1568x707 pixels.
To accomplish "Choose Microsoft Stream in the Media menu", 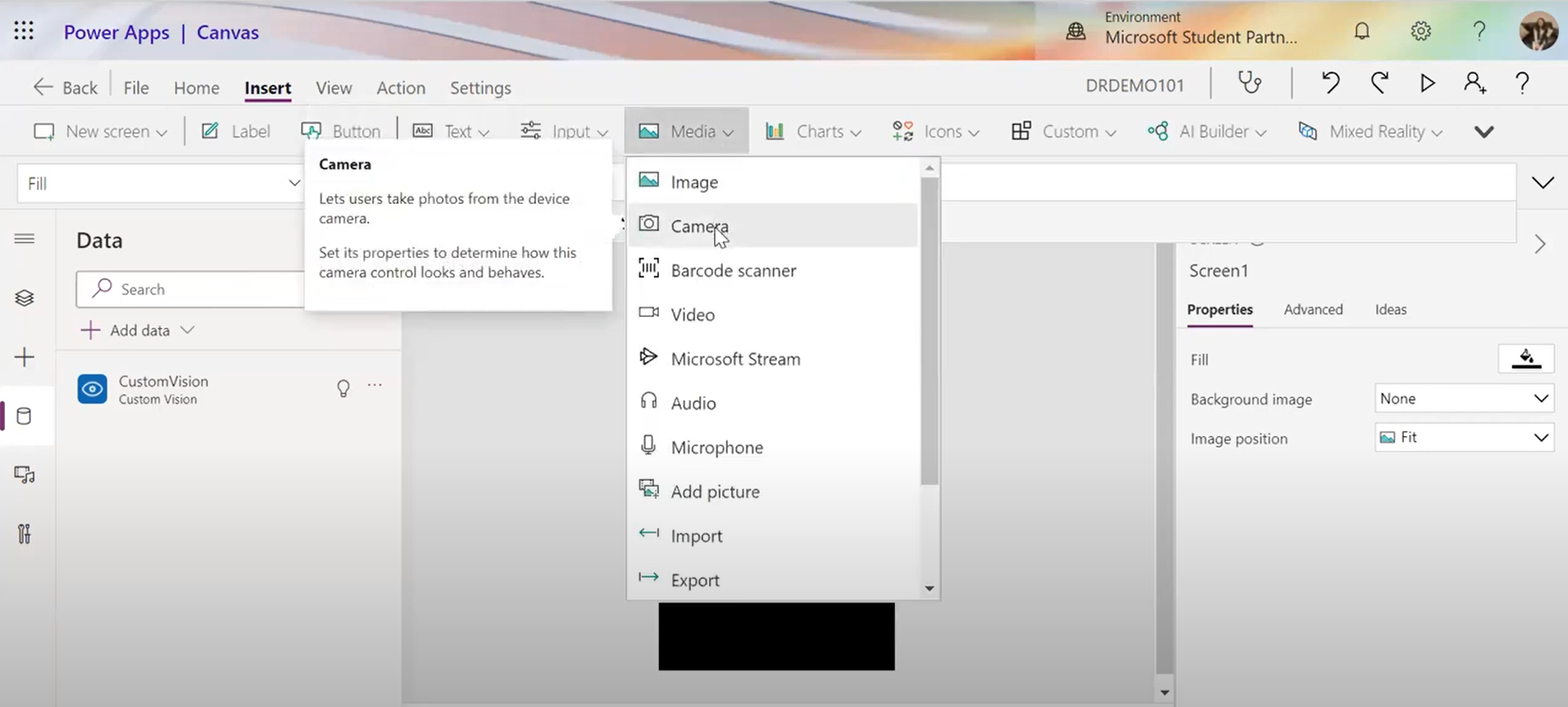I will [772, 359].
